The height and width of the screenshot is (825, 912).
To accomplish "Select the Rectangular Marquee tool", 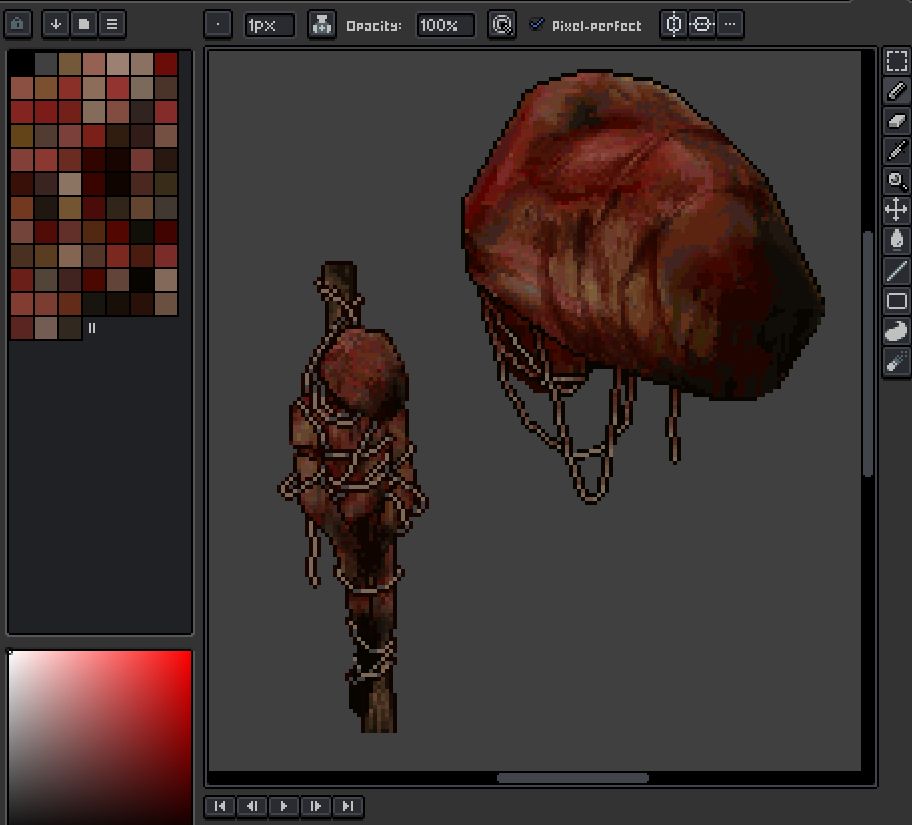I will click(896, 61).
